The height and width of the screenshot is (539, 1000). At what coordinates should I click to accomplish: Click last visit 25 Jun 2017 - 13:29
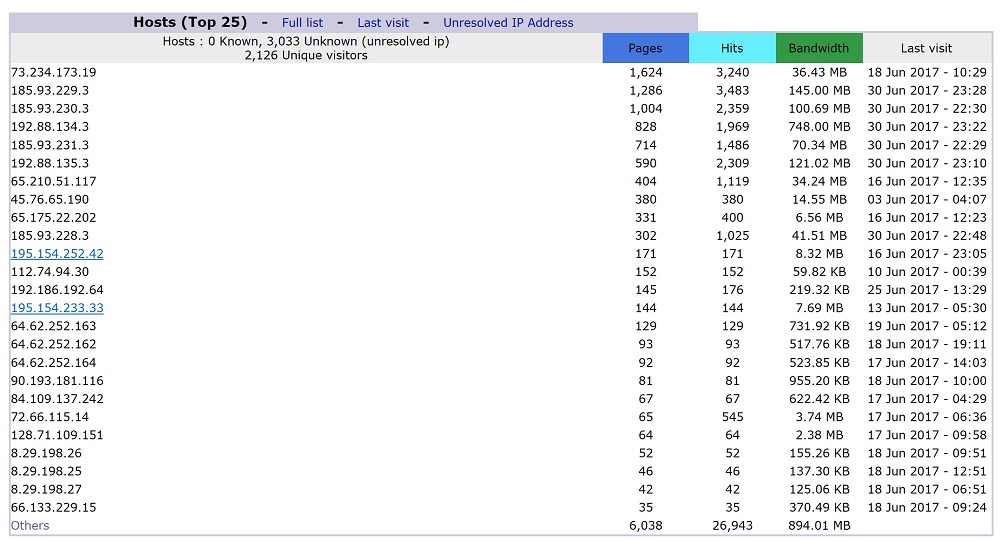click(x=927, y=290)
